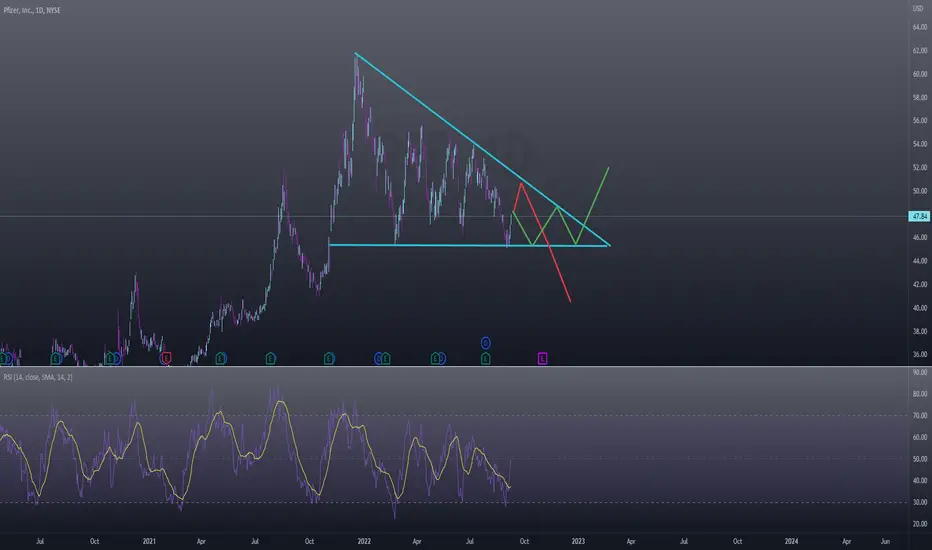
Task: Click the green earnings marker near May 2021
Action: tap(221, 358)
